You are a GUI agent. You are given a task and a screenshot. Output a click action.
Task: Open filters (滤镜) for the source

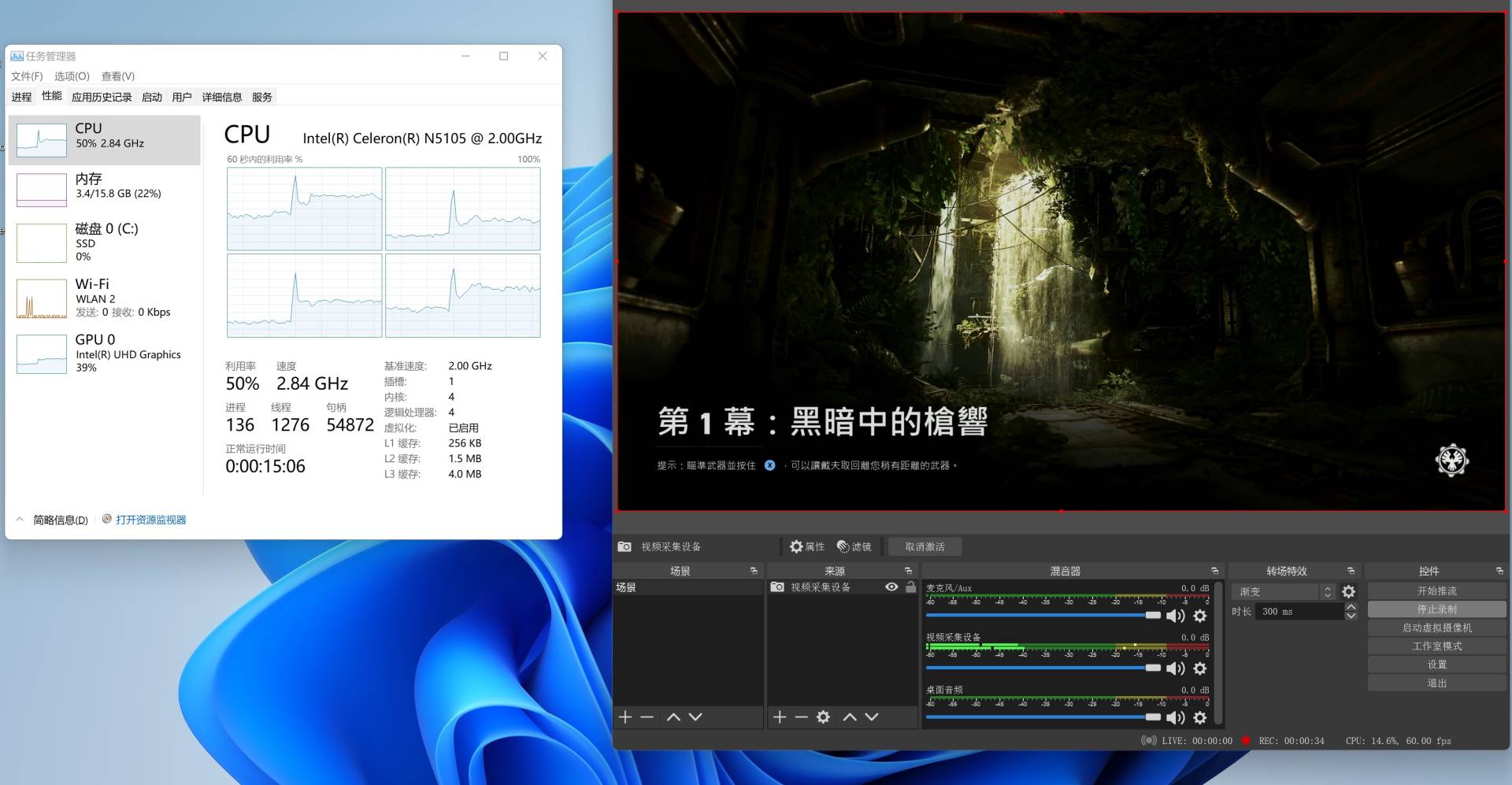click(854, 546)
